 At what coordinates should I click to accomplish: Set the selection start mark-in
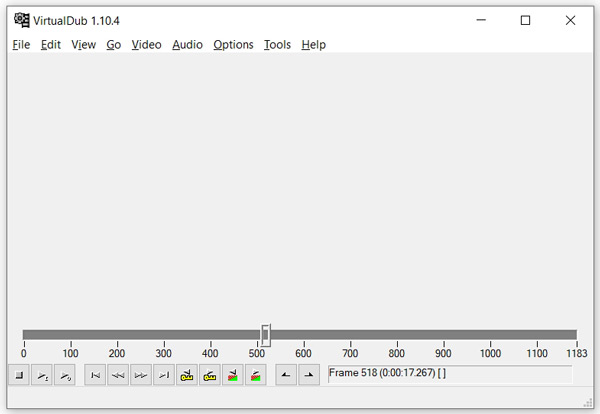[x=286, y=375]
